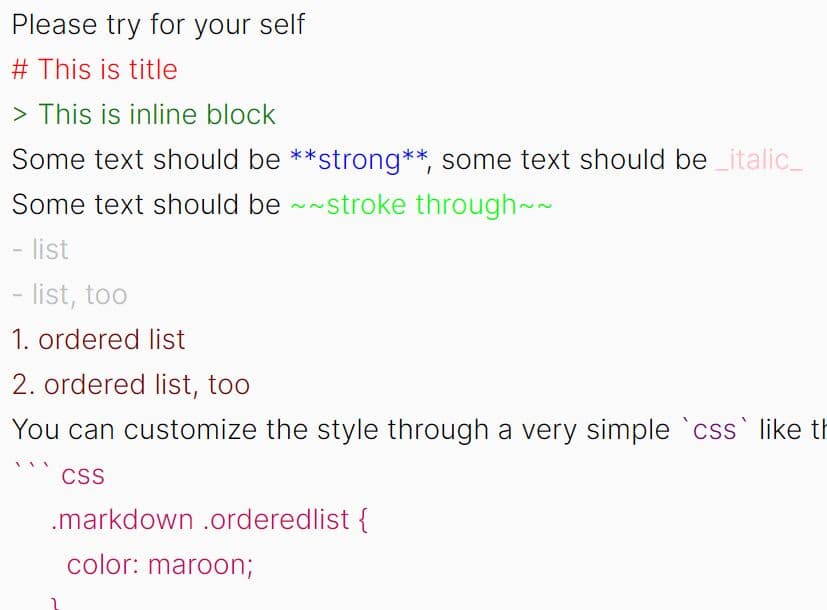Click the word 'maroon' in code block
Image resolution: width=827 pixels, height=610 pixels.
[x=197, y=565]
